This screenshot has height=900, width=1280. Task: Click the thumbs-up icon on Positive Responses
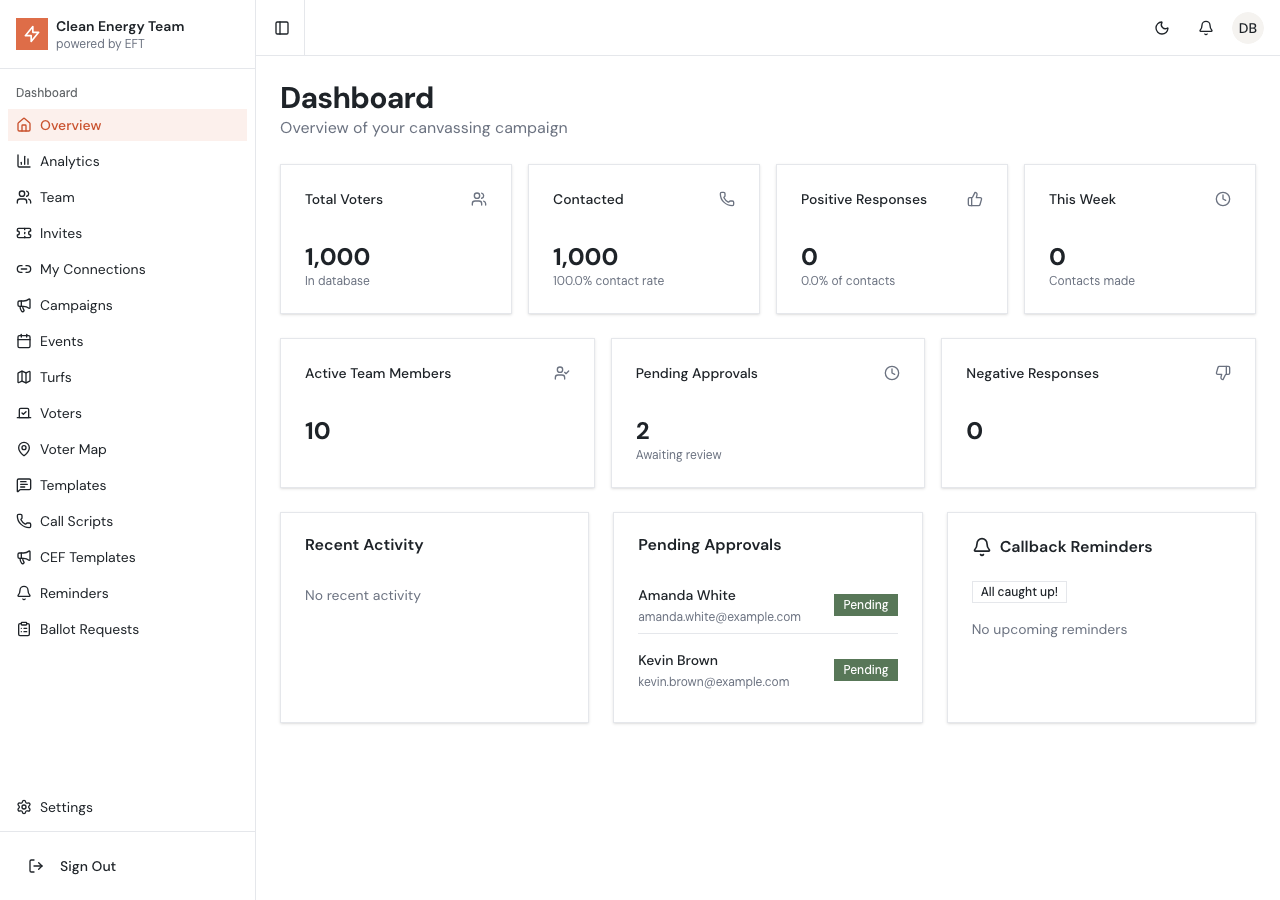(975, 199)
